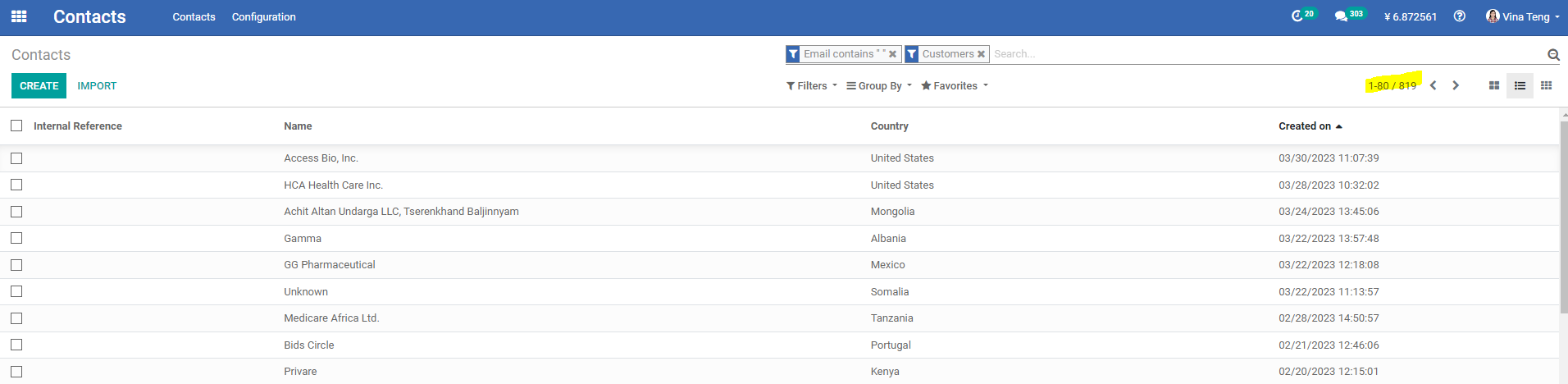Toggle the select-all checkbox in header
The height and width of the screenshot is (384, 1568).
tap(16, 126)
